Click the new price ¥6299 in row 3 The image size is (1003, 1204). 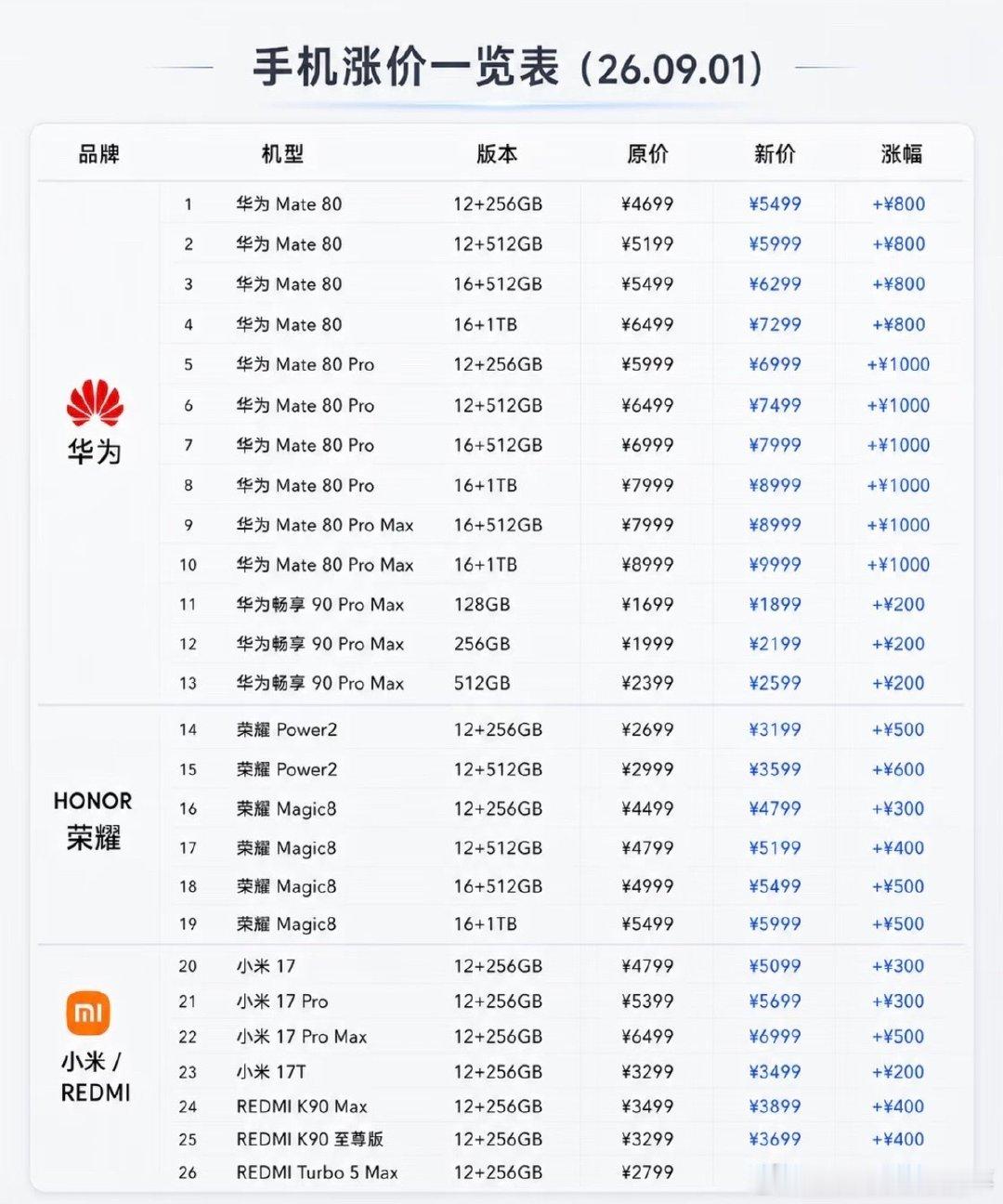[775, 284]
